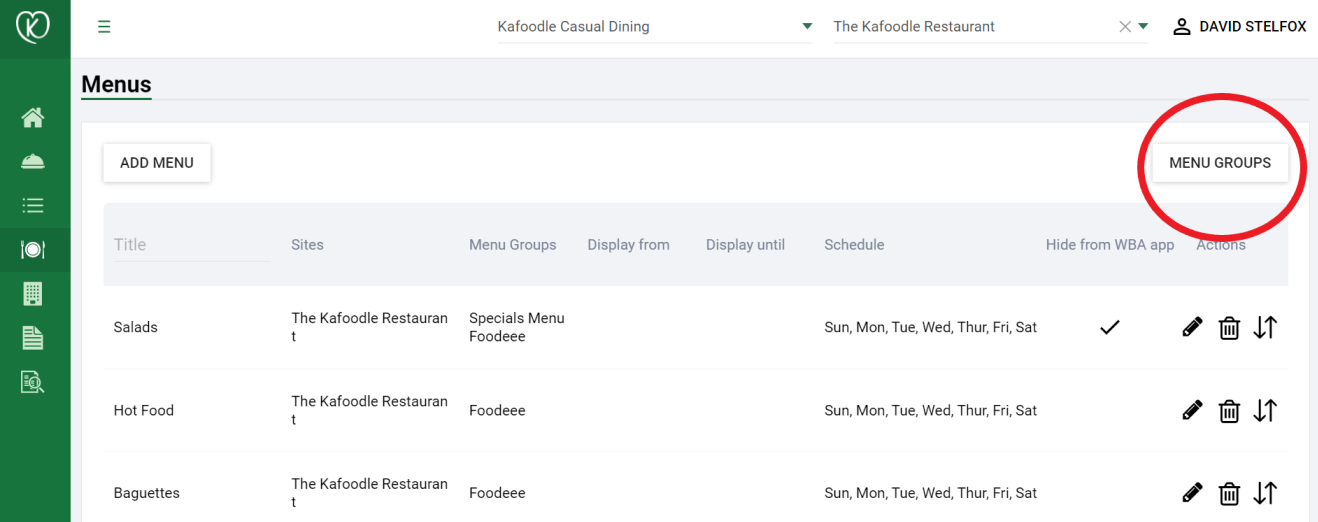This screenshot has width=1318, height=522.
Task: Open the hamburger menu toggle
Action: point(104,27)
